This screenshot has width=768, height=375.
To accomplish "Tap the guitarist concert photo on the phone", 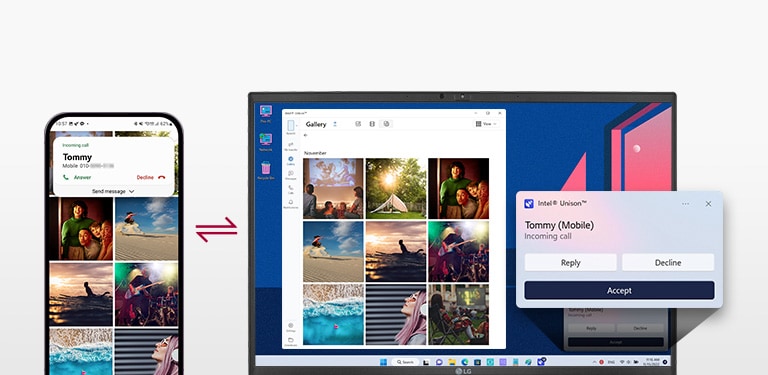I will [x=146, y=294].
